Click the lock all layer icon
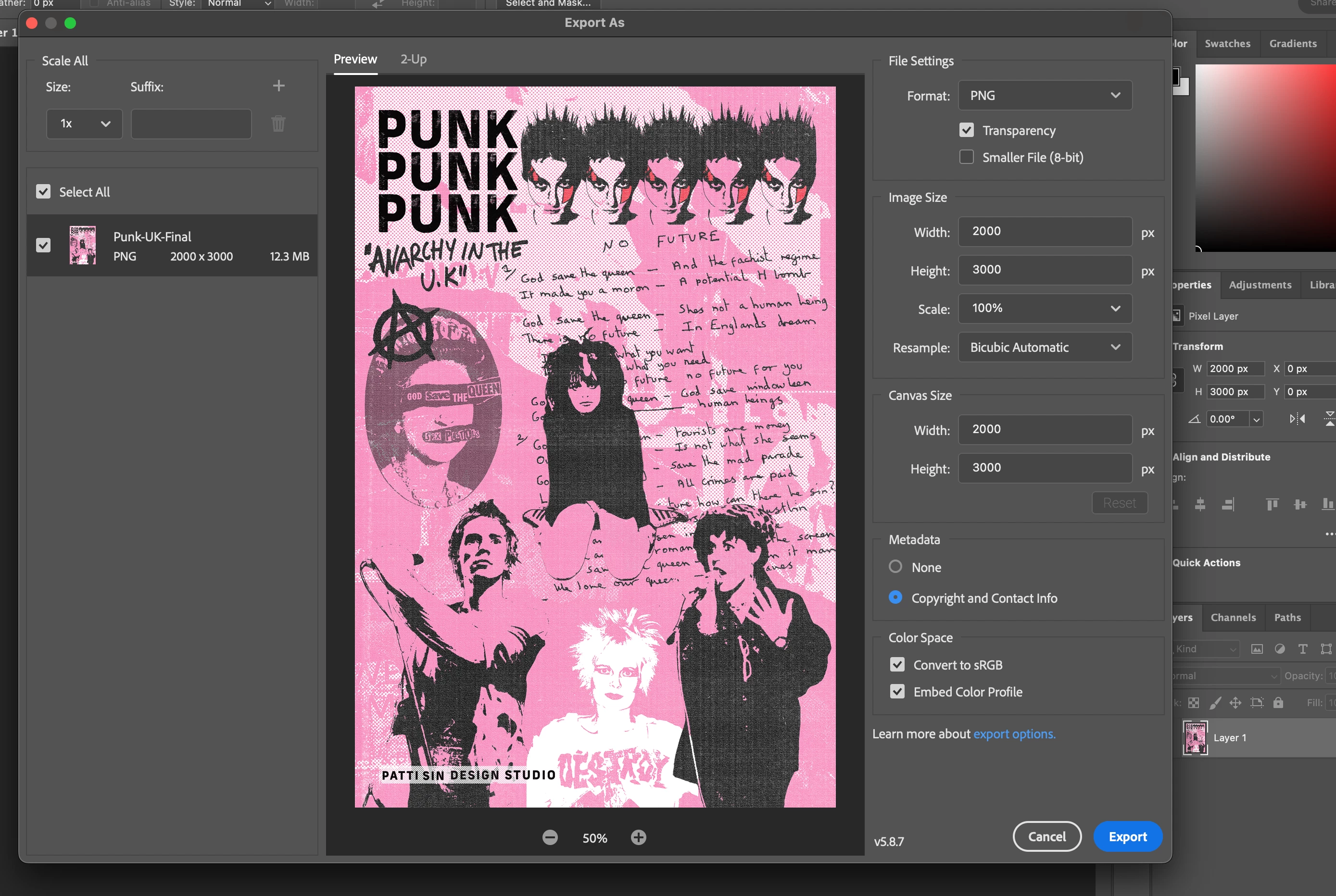This screenshot has height=896, width=1336. (x=1278, y=703)
